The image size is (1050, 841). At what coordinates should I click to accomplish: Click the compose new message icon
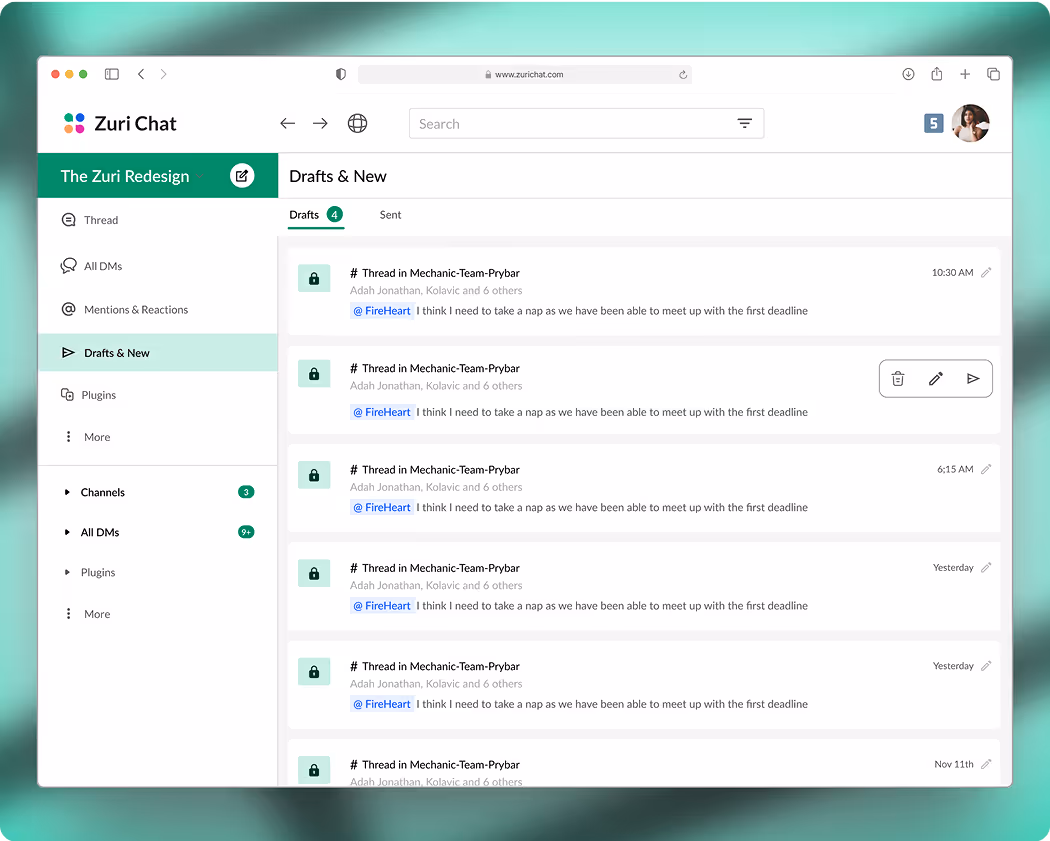point(242,175)
